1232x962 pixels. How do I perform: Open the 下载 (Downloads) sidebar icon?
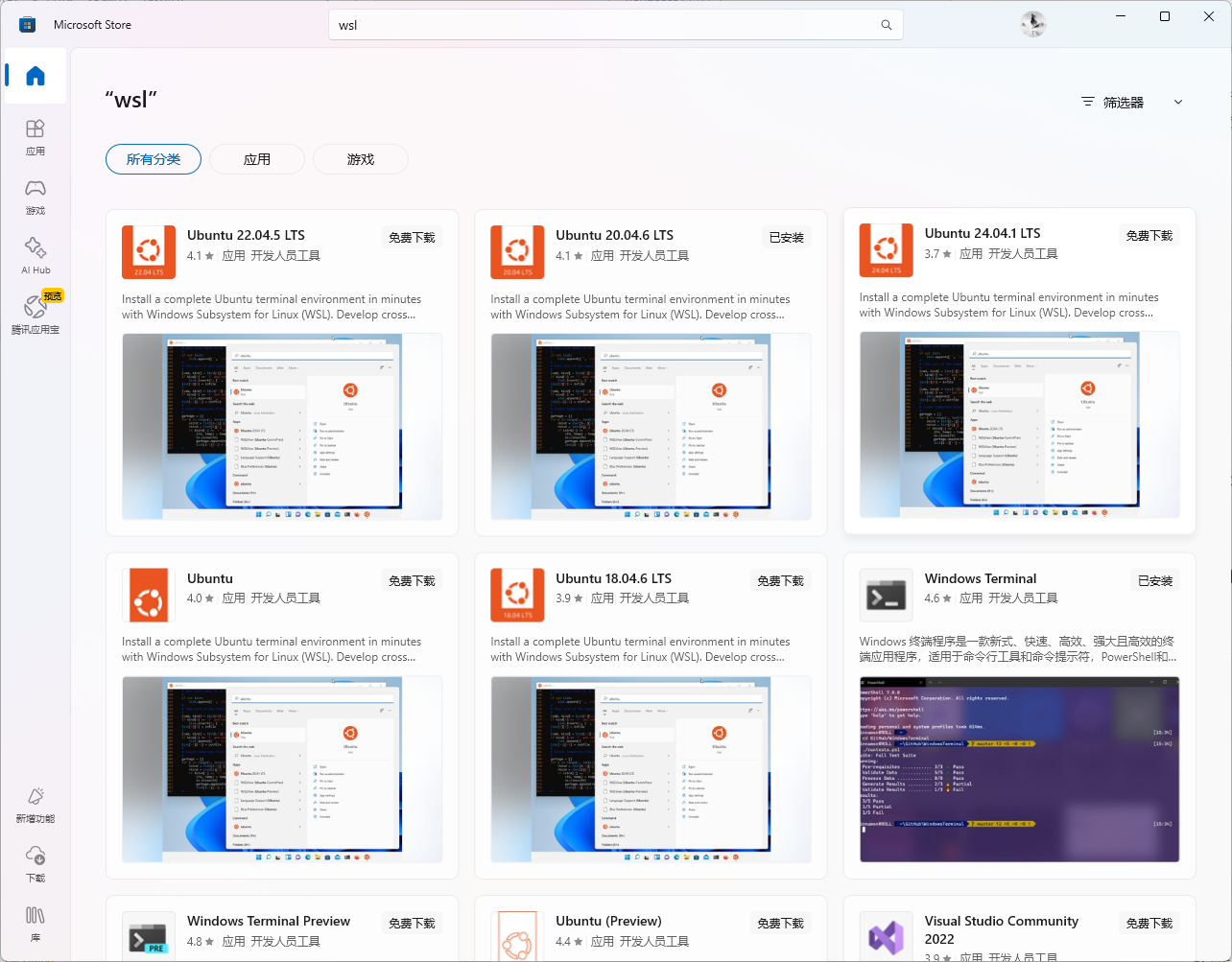coord(36,863)
